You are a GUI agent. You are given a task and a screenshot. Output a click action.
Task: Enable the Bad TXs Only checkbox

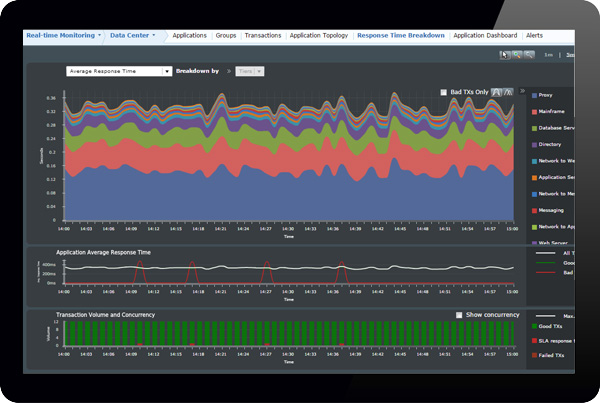(x=445, y=92)
